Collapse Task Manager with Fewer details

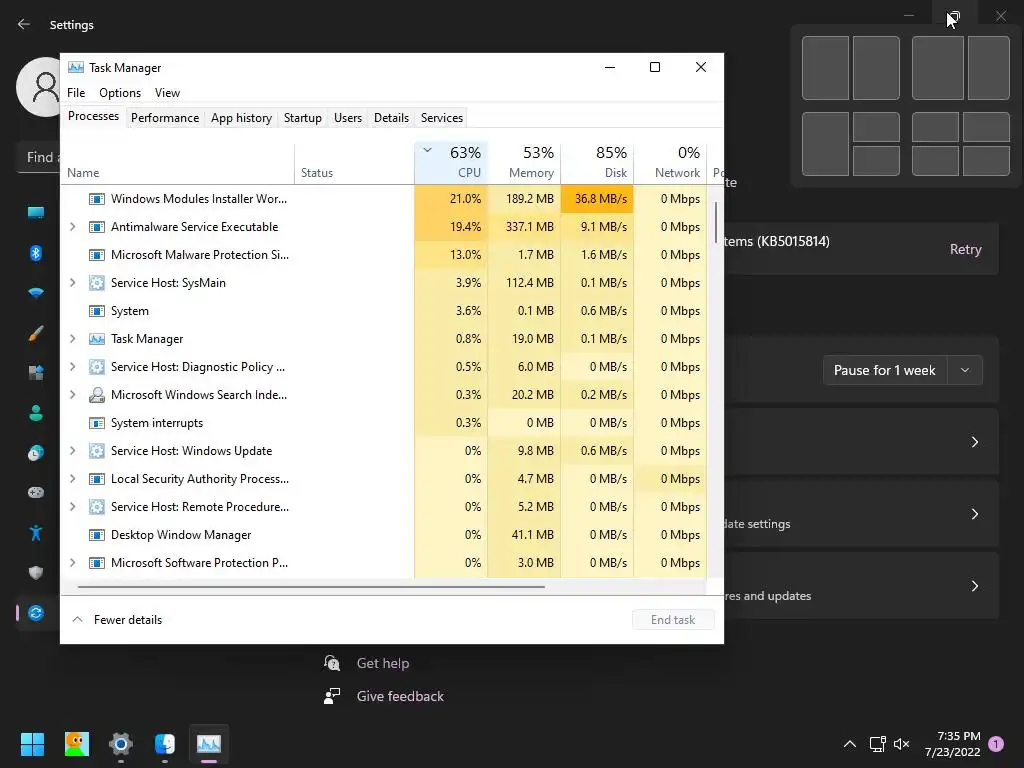[x=118, y=620]
